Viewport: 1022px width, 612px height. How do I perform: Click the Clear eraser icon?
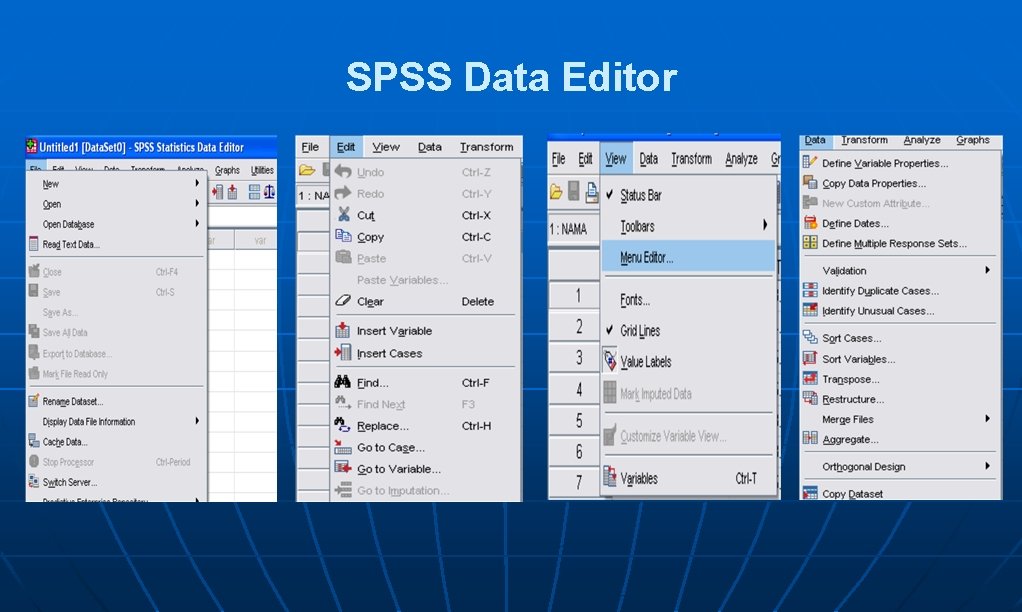coord(343,300)
